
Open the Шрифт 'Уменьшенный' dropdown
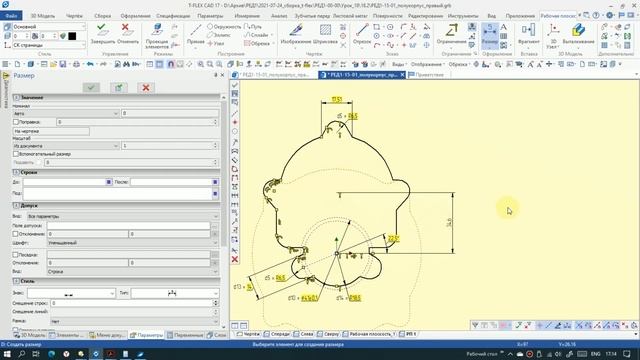tap(133, 243)
